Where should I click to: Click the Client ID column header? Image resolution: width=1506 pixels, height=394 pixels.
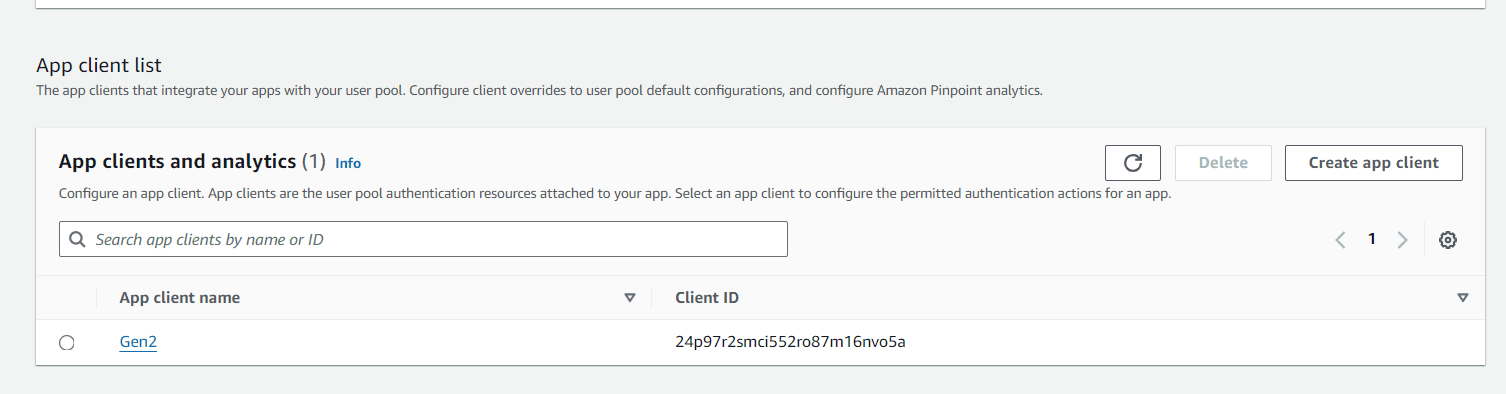click(x=707, y=298)
